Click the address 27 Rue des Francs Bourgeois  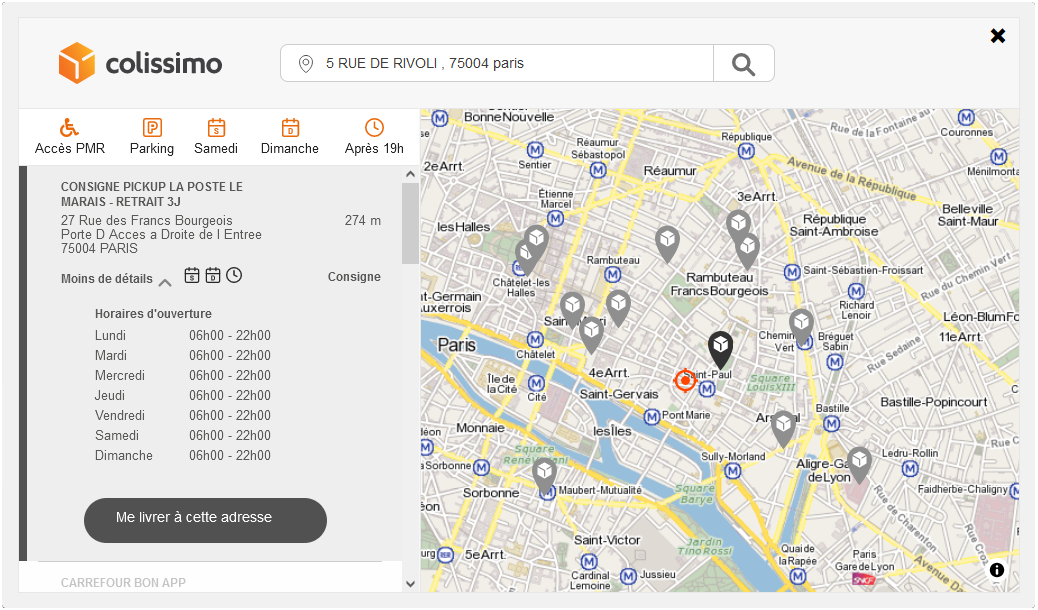[x=146, y=221]
